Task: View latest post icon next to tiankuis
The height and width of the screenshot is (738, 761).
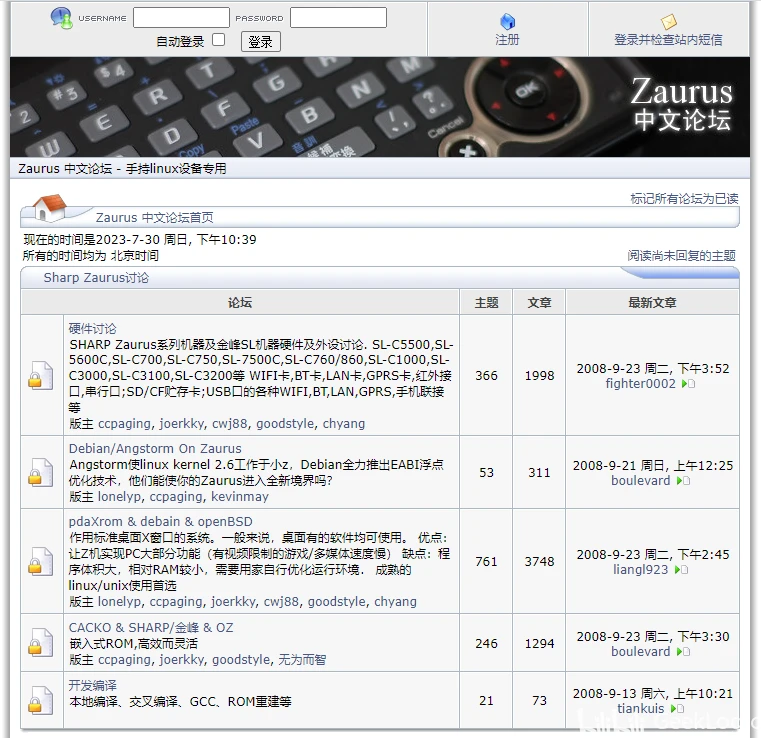Action: (x=677, y=709)
